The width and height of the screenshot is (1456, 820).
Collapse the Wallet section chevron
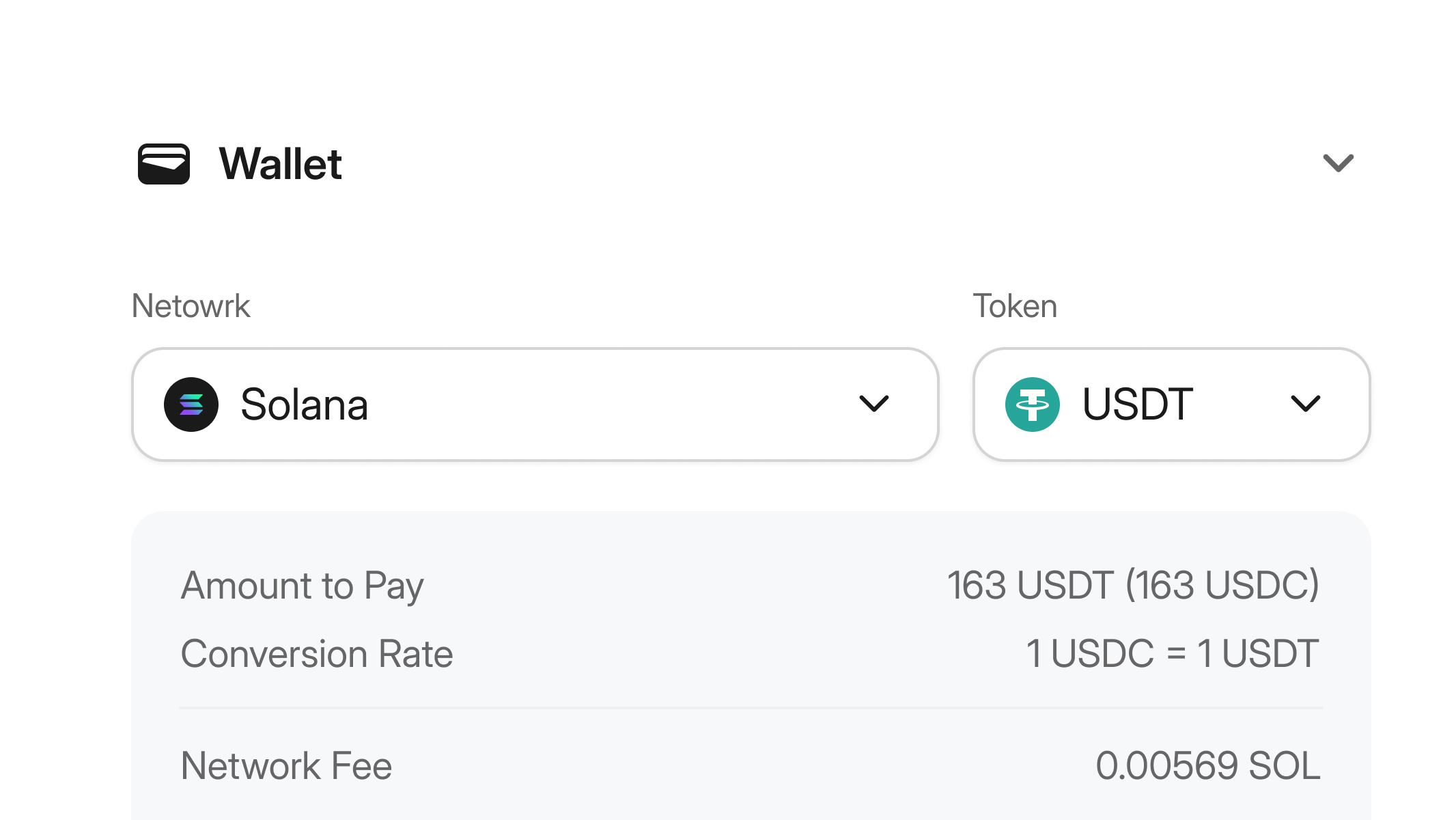click(x=1339, y=163)
